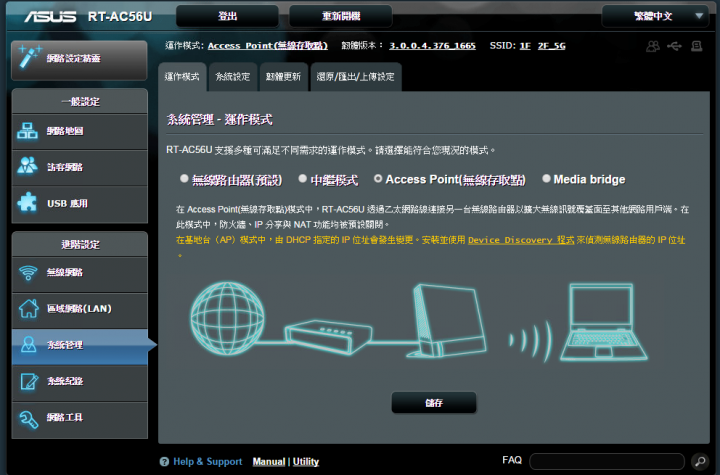Click the Help & Support question mark icon

pyautogui.click(x=164, y=462)
